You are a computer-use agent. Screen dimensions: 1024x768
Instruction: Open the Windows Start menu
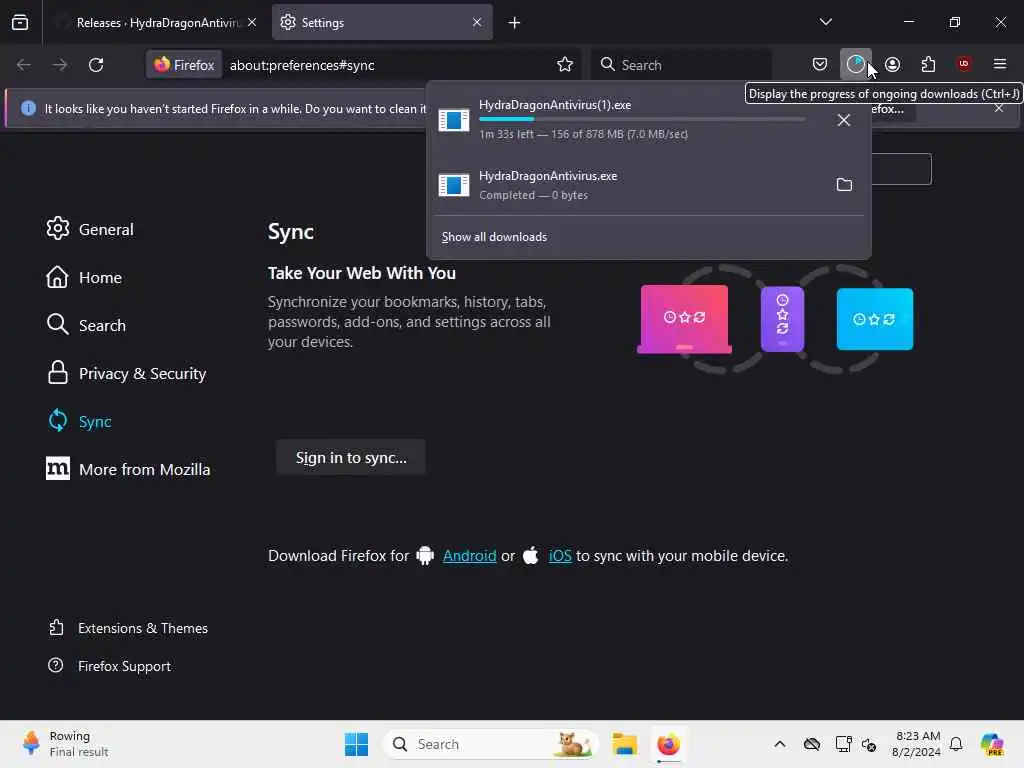(356, 744)
